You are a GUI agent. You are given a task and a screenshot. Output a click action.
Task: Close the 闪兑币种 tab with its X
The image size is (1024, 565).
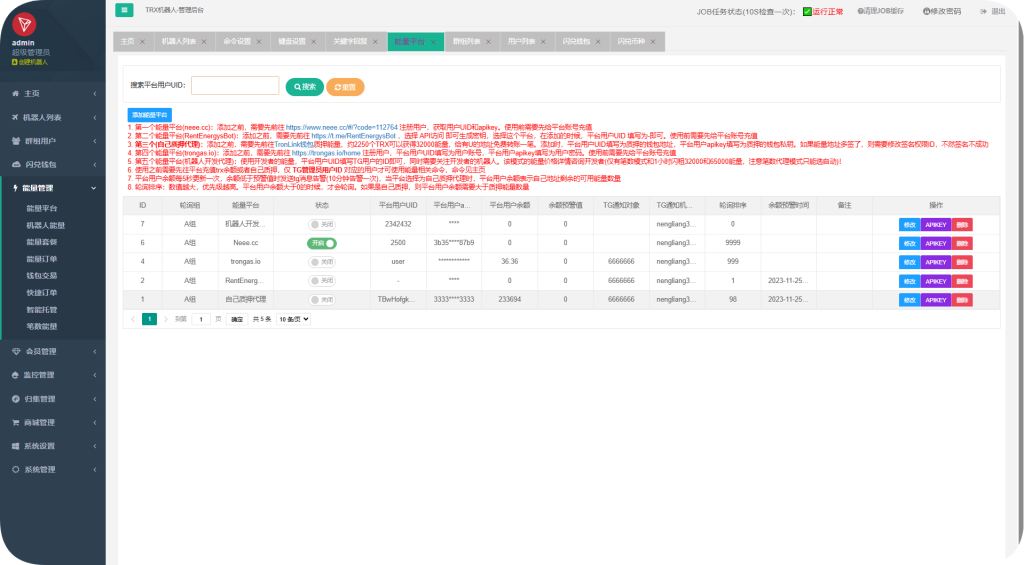pos(652,42)
